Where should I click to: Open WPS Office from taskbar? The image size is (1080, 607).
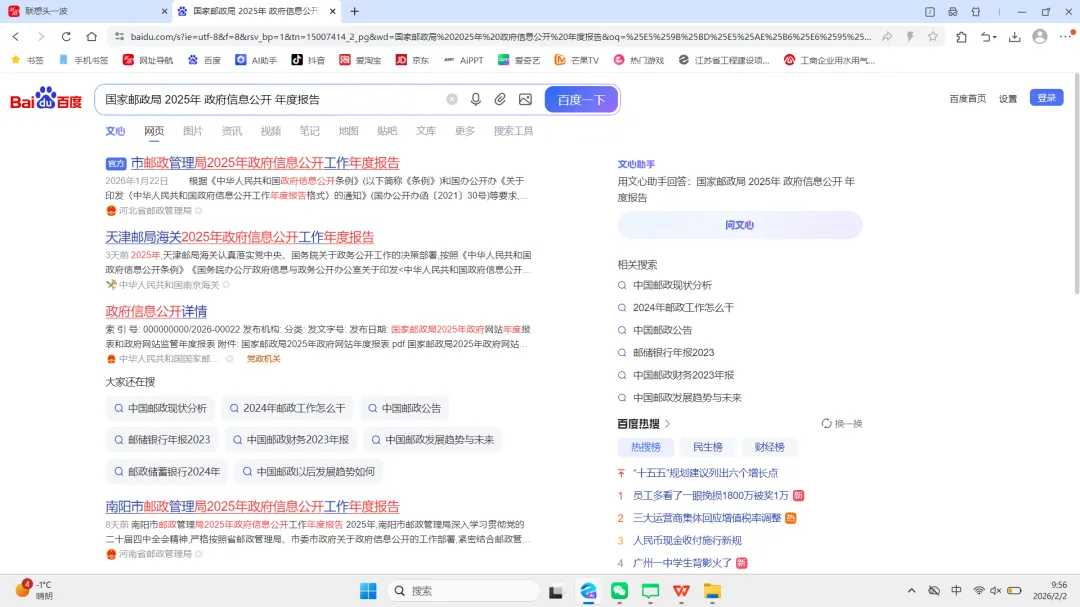[x=681, y=590]
